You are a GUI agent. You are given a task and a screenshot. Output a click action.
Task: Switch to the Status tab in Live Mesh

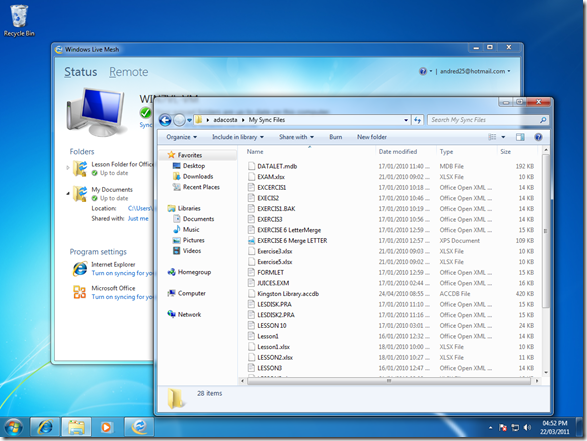pos(80,72)
